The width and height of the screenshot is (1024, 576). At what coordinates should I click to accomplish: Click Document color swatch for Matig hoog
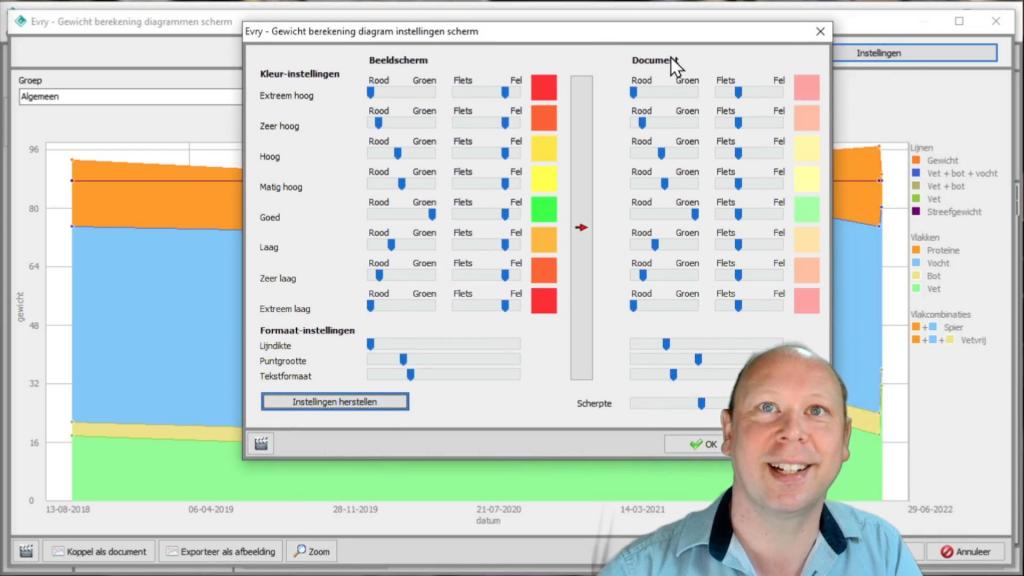pos(807,179)
